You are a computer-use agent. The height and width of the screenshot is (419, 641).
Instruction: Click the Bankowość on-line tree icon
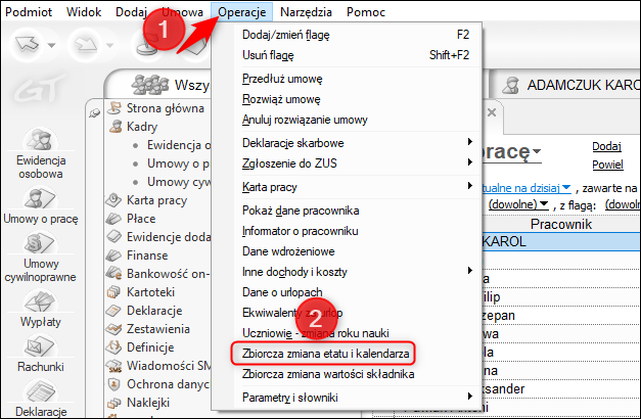click(x=114, y=273)
